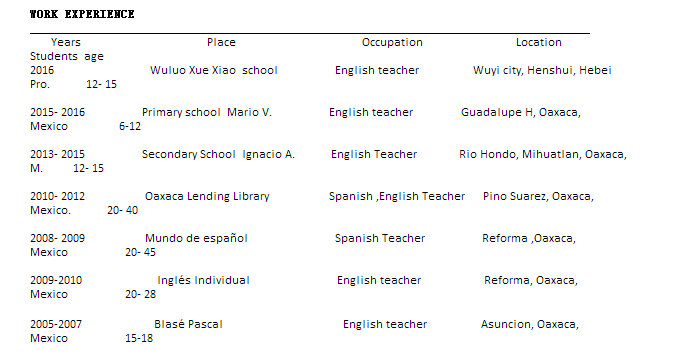The height and width of the screenshot is (361, 696).
Task: Click the Asuncion, Oaxaca location text
Action: [530, 324]
